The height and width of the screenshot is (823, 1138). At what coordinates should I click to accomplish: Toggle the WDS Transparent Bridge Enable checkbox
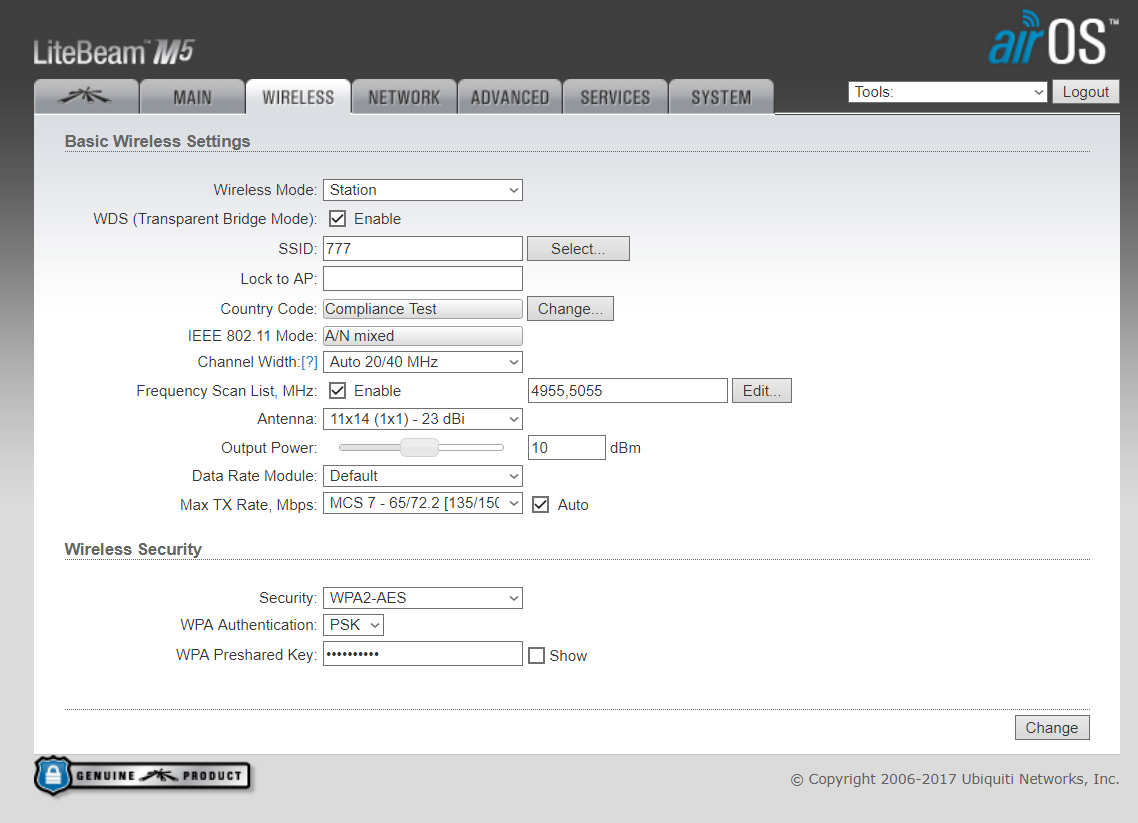(x=337, y=218)
